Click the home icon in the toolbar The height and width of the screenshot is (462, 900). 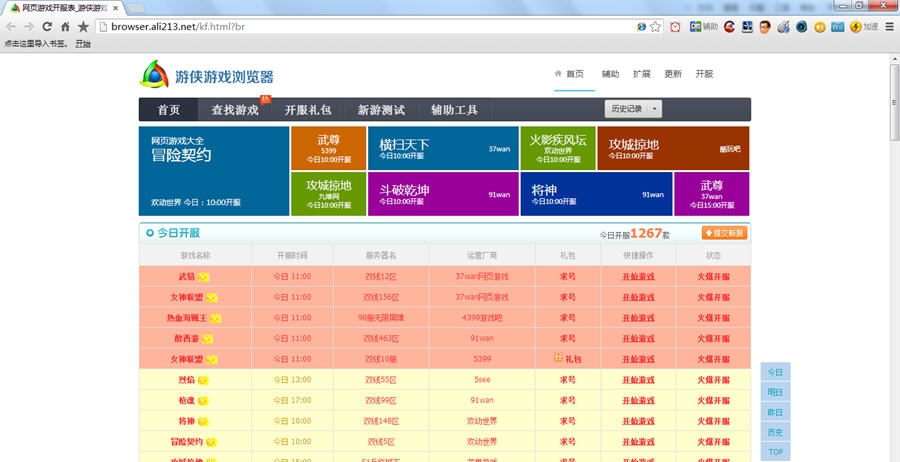click(65, 27)
